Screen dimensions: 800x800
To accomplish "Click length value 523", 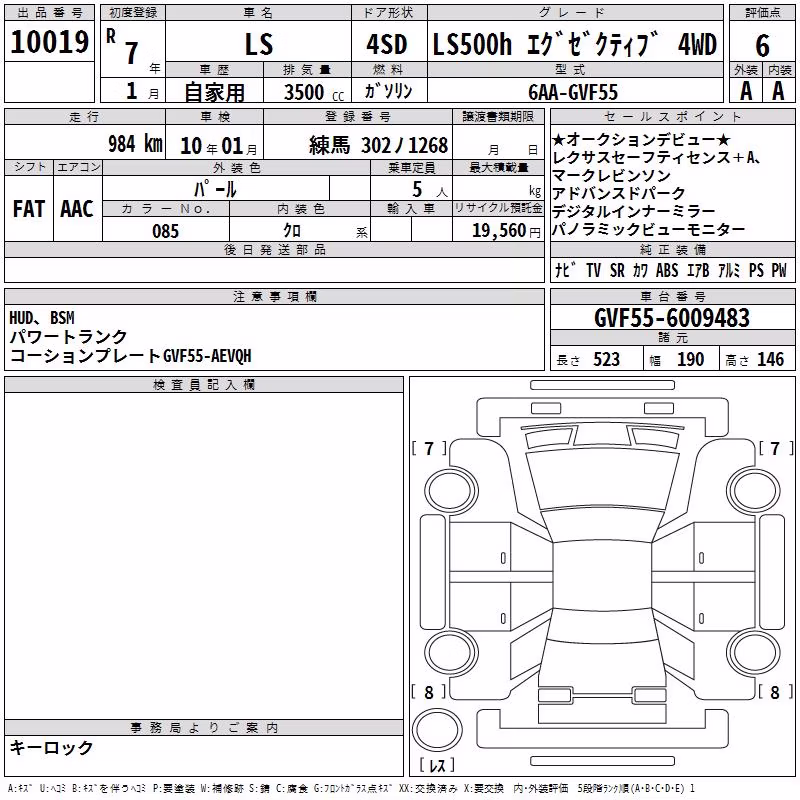I will tap(606, 360).
